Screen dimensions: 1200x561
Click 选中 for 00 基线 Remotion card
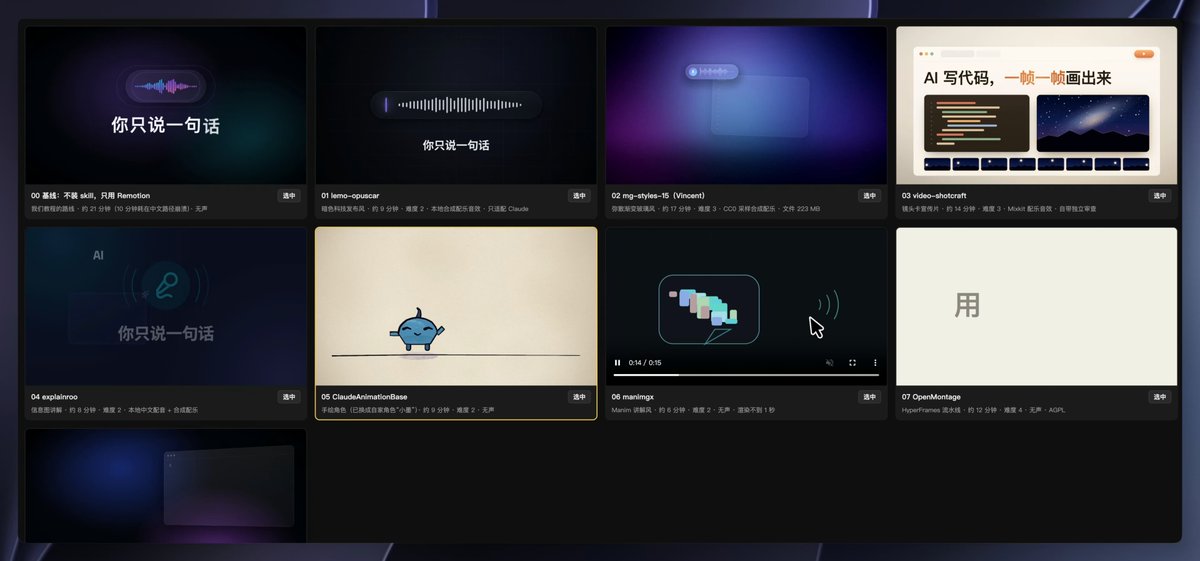[x=289, y=196]
